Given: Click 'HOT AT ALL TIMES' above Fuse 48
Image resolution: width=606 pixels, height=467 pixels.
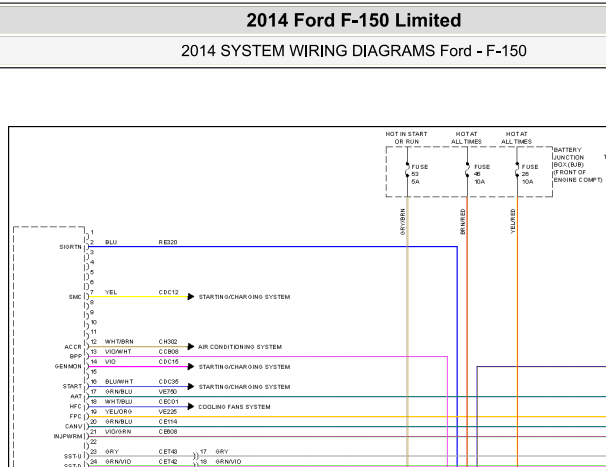Looking at the screenshot, I should point(466,138).
